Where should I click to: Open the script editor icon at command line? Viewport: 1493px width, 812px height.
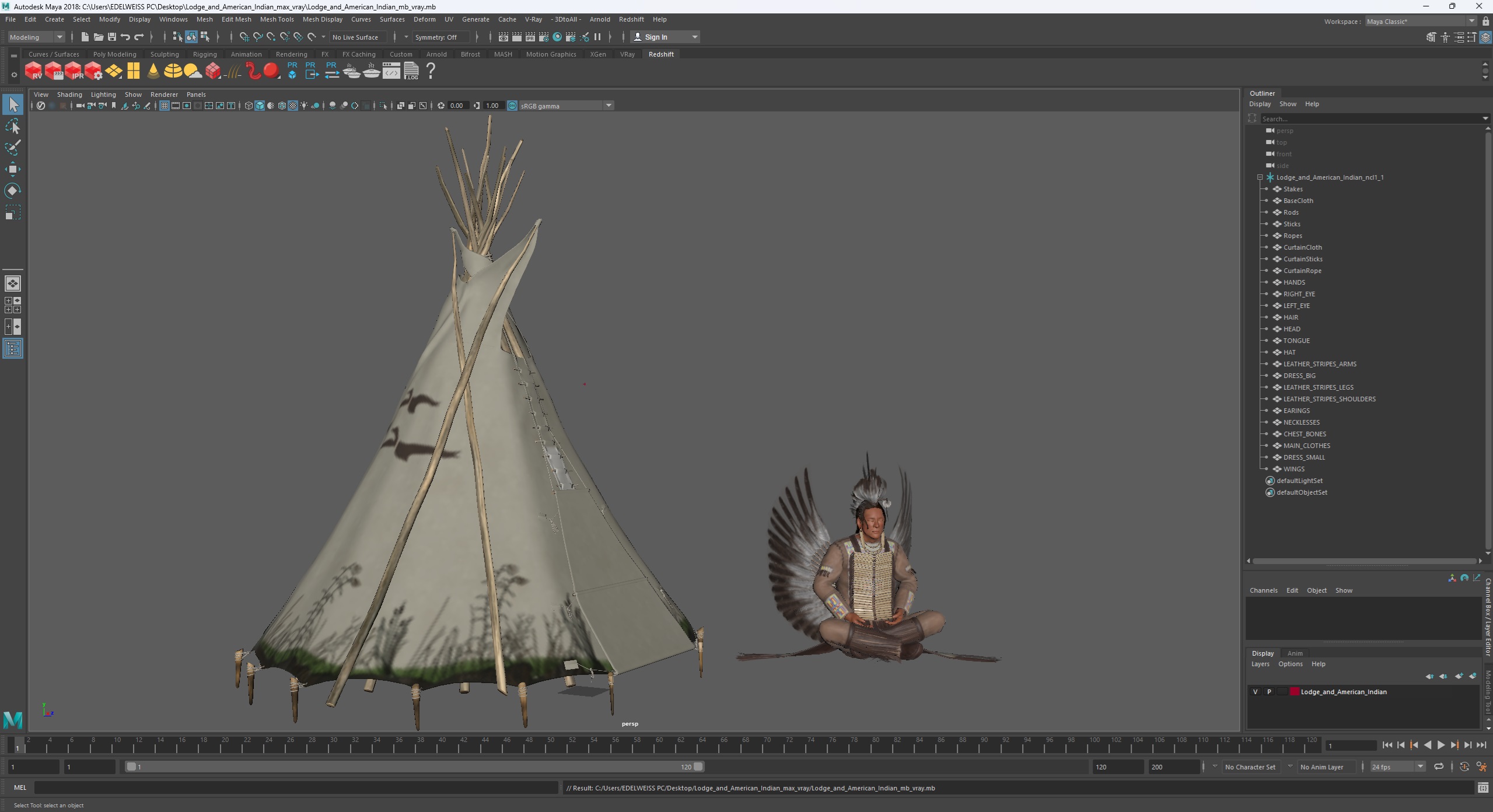[1482, 788]
